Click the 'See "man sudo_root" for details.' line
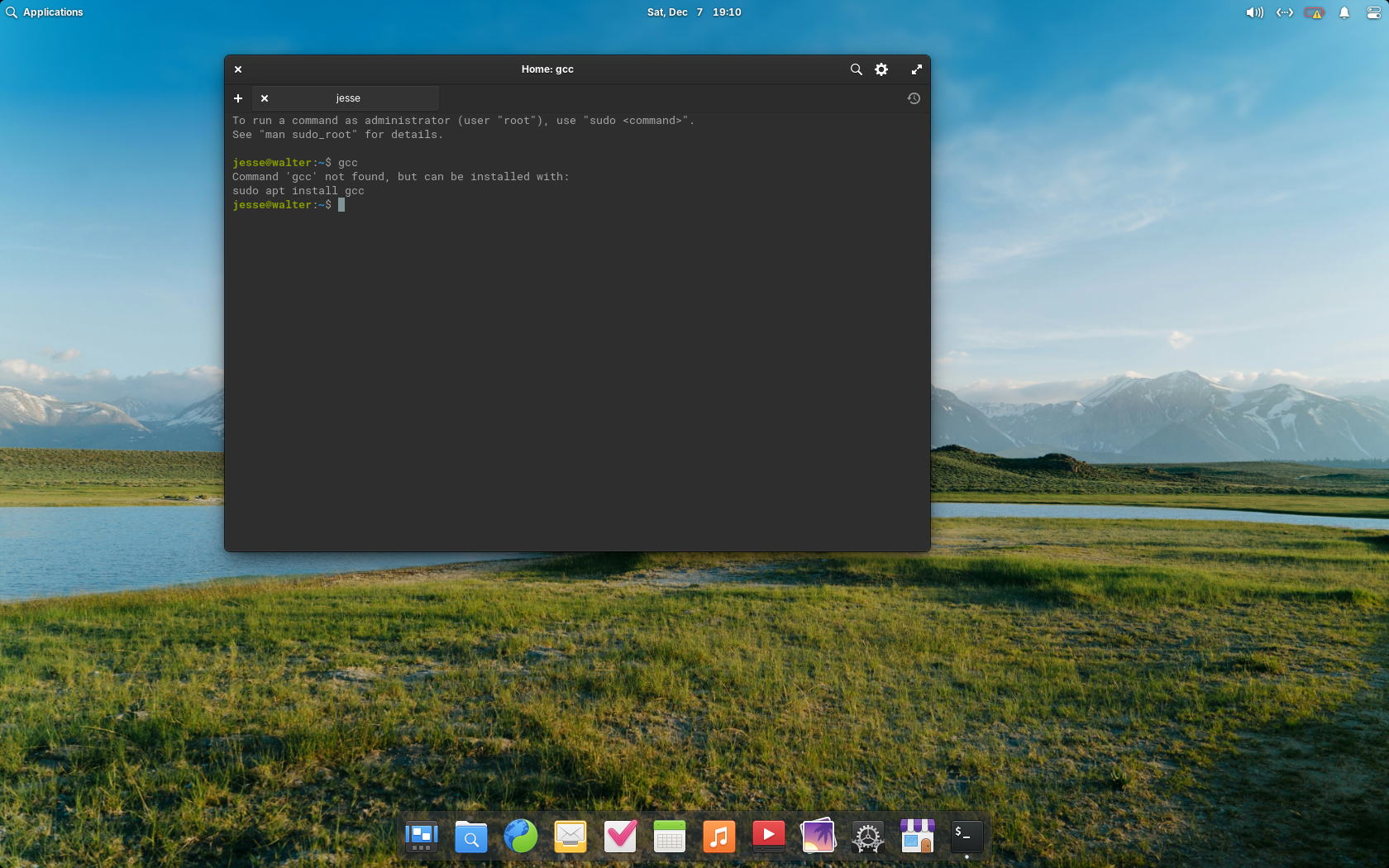Viewport: 1389px width, 868px height. pyautogui.click(x=338, y=135)
